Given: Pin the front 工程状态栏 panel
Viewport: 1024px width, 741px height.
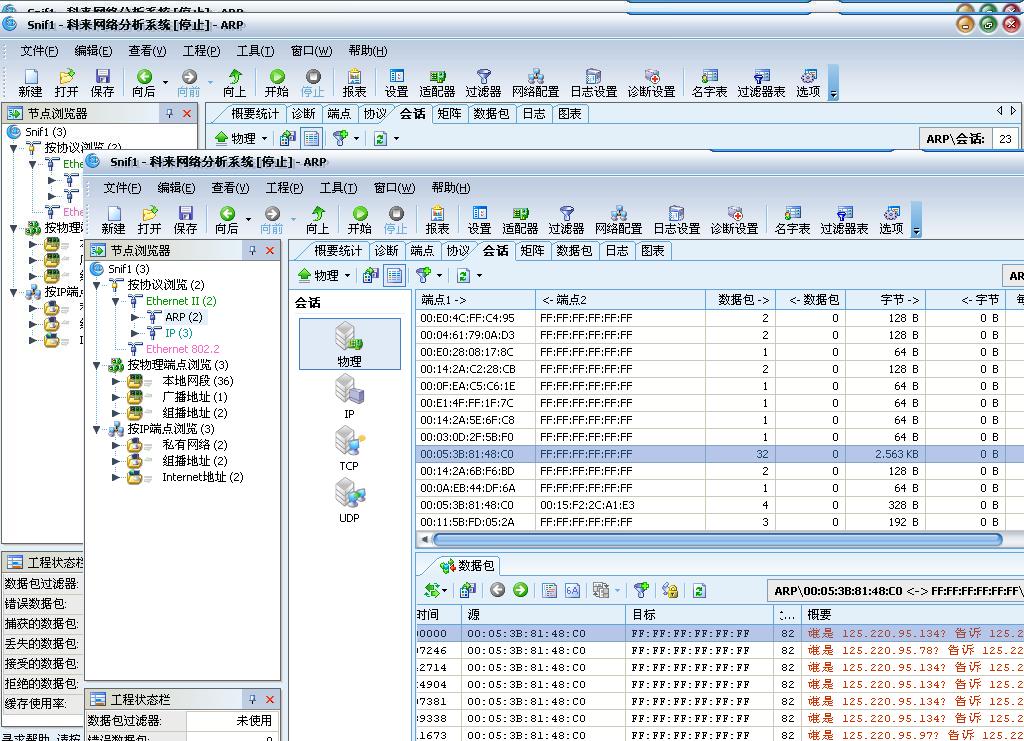Looking at the screenshot, I should click(252, 699).
